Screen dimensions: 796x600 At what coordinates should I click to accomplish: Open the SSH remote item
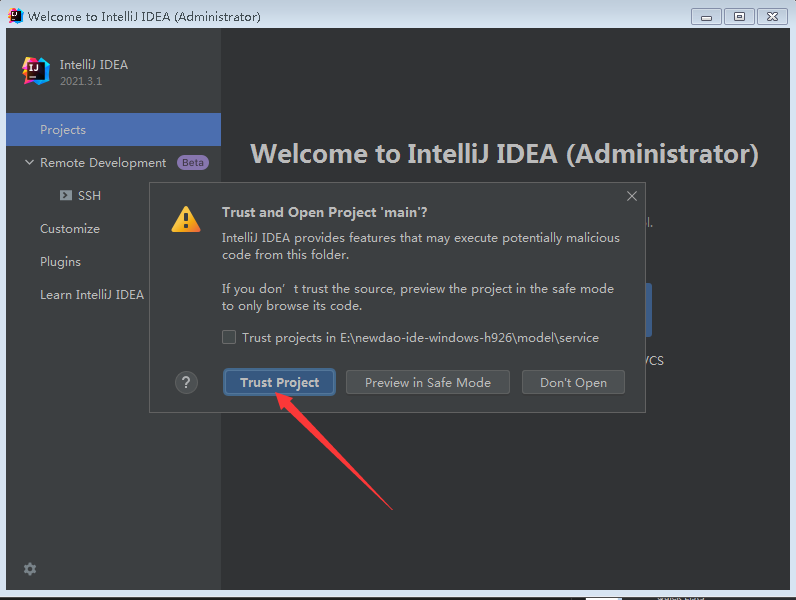(89, 195)
